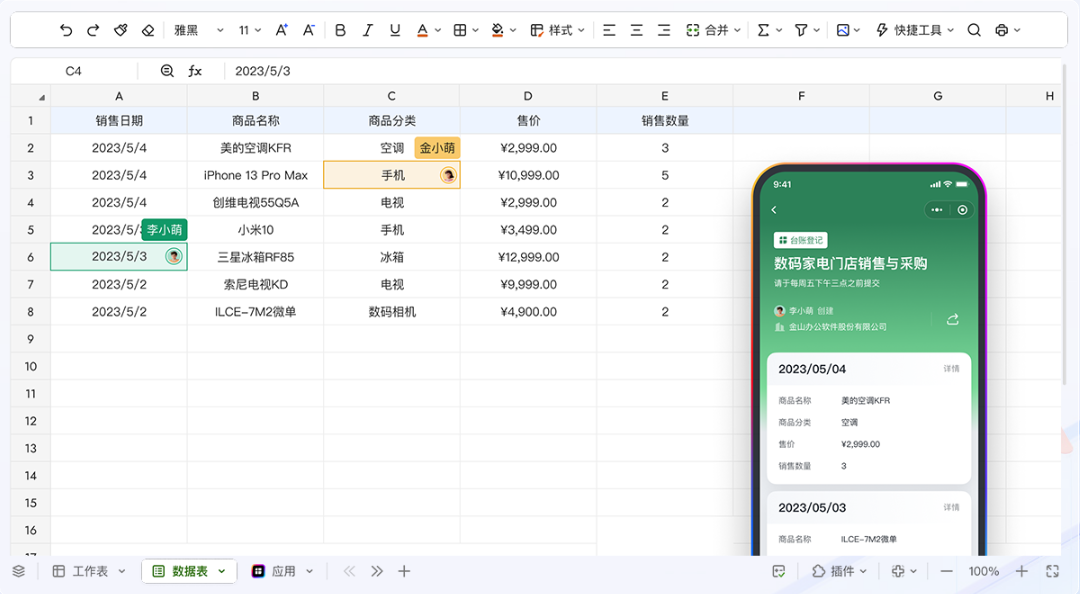1080x594 pixels.
Task: Select the Format Painter brush icon
Action: point(121,30)
